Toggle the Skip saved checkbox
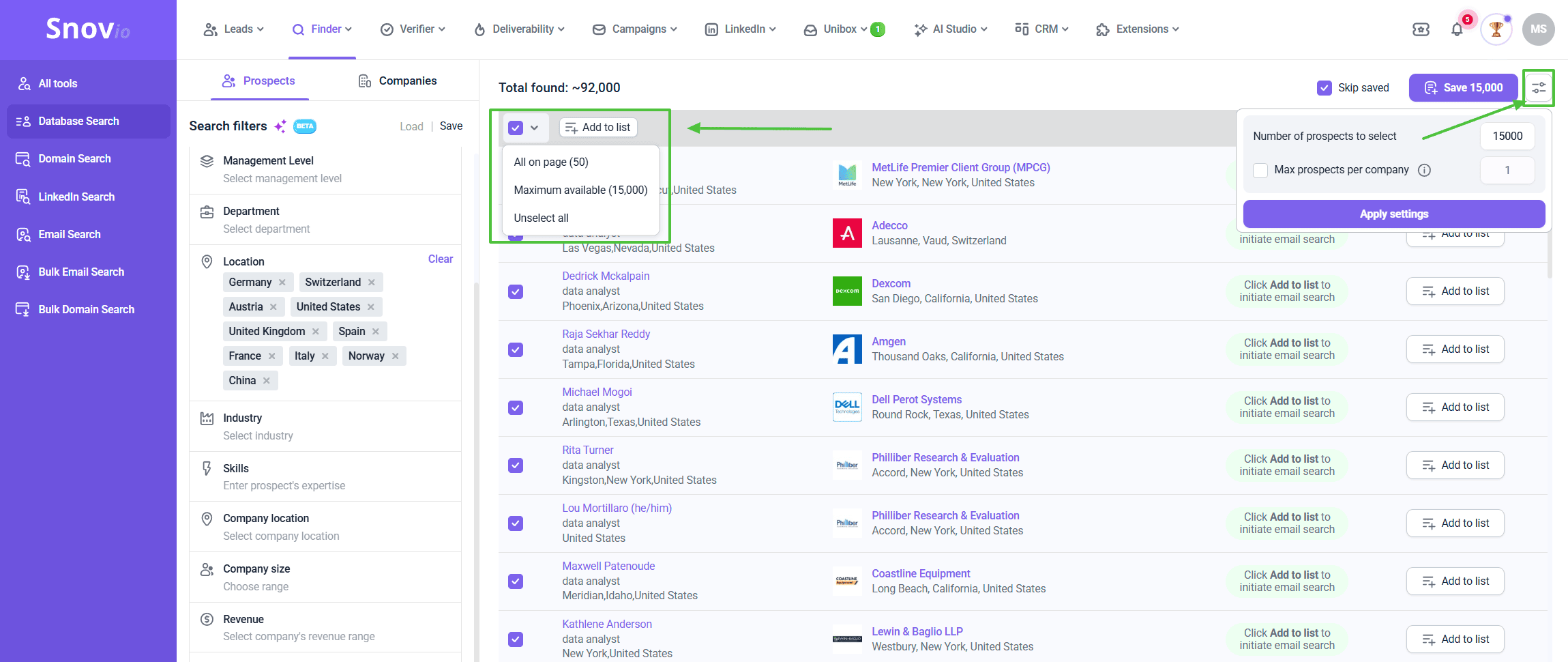1568x662 pixels. pos(1325,88)
